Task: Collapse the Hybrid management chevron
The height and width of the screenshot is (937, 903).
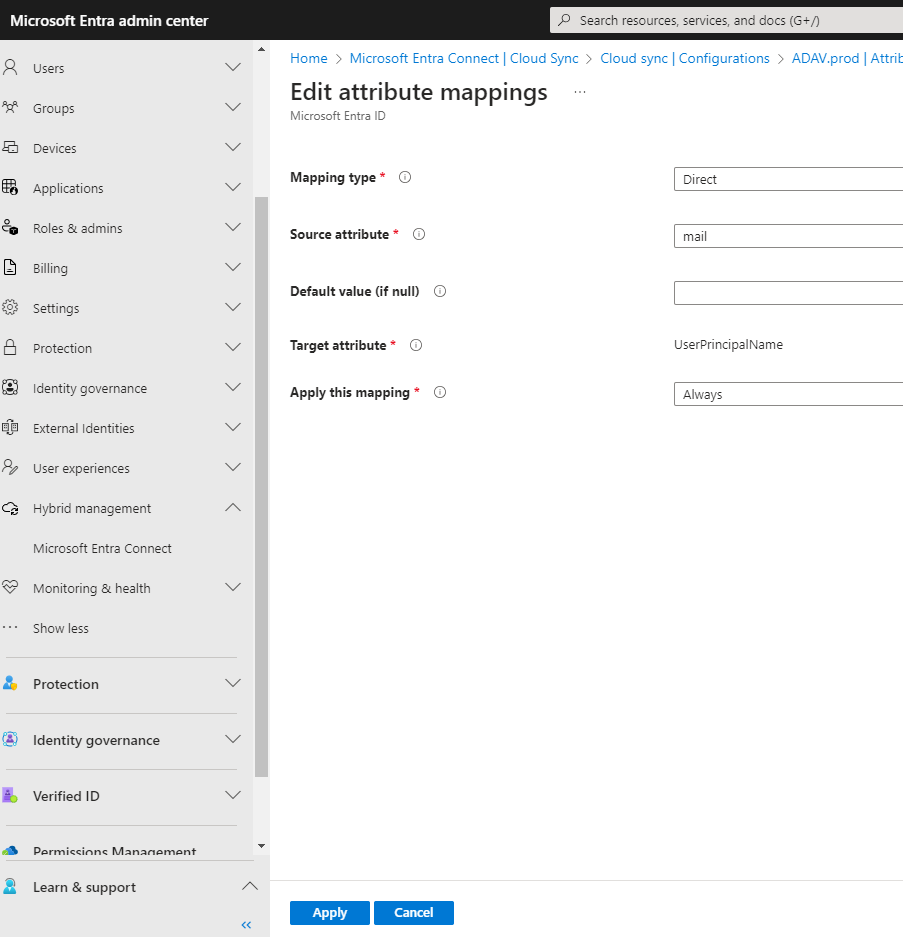Action: 233,507
